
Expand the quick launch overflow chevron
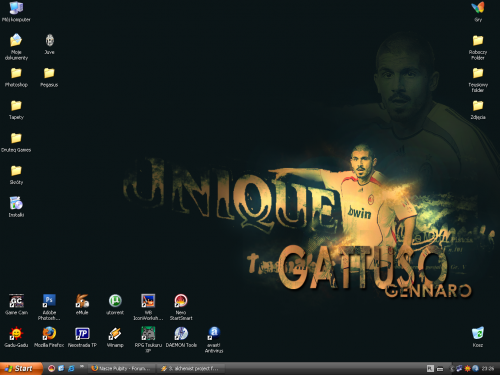(x=82, y=366)
